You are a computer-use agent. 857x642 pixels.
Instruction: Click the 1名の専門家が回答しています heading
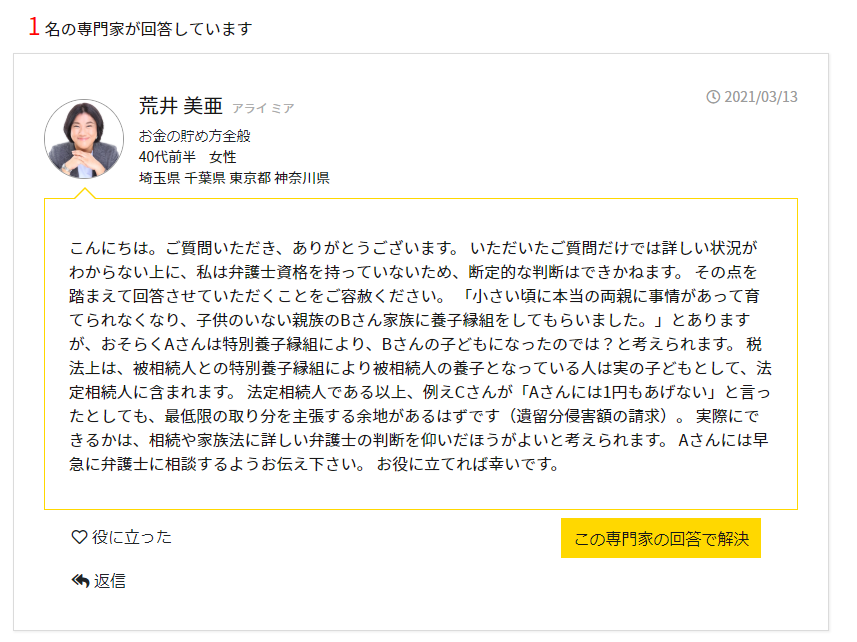(x=140, y=27)
